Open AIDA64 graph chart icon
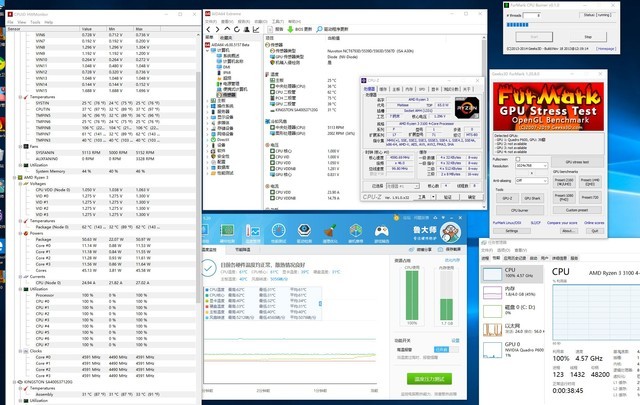 [x=256, y=29]
